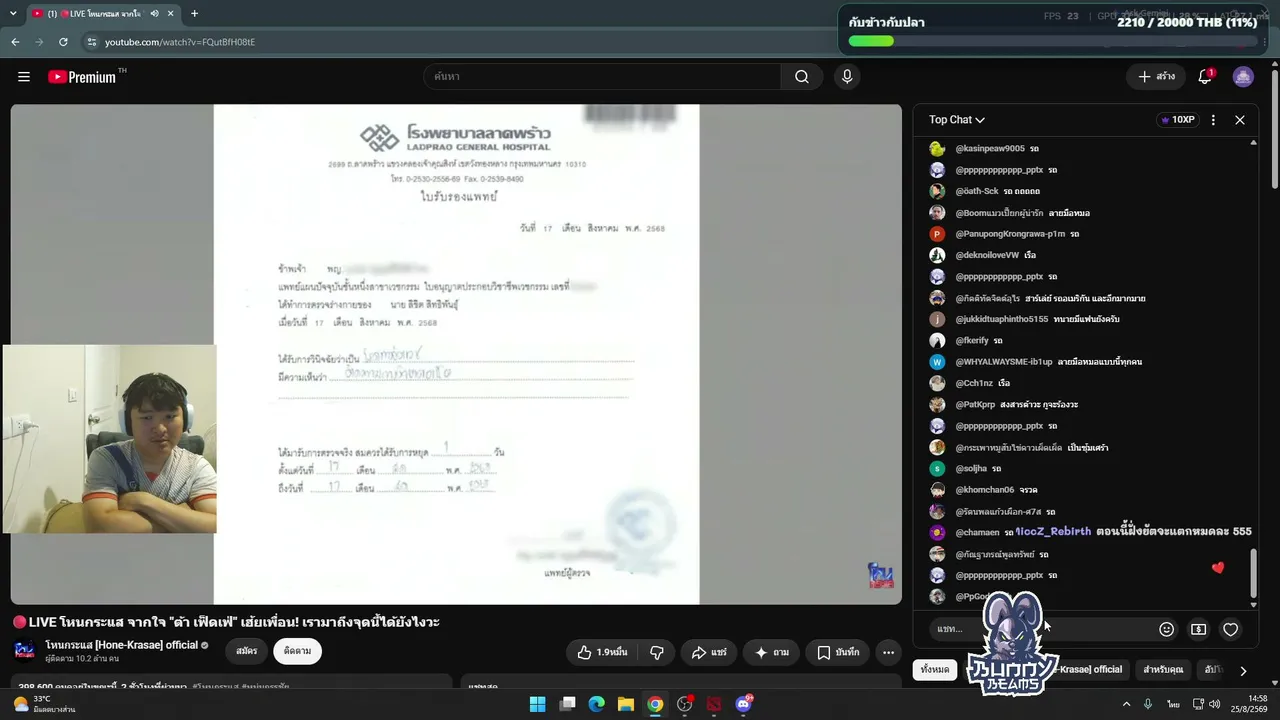The height and width of the screenshot is (720, 1280).
Task: Open @chamaen chat author name
Action: tap(977, 533)
